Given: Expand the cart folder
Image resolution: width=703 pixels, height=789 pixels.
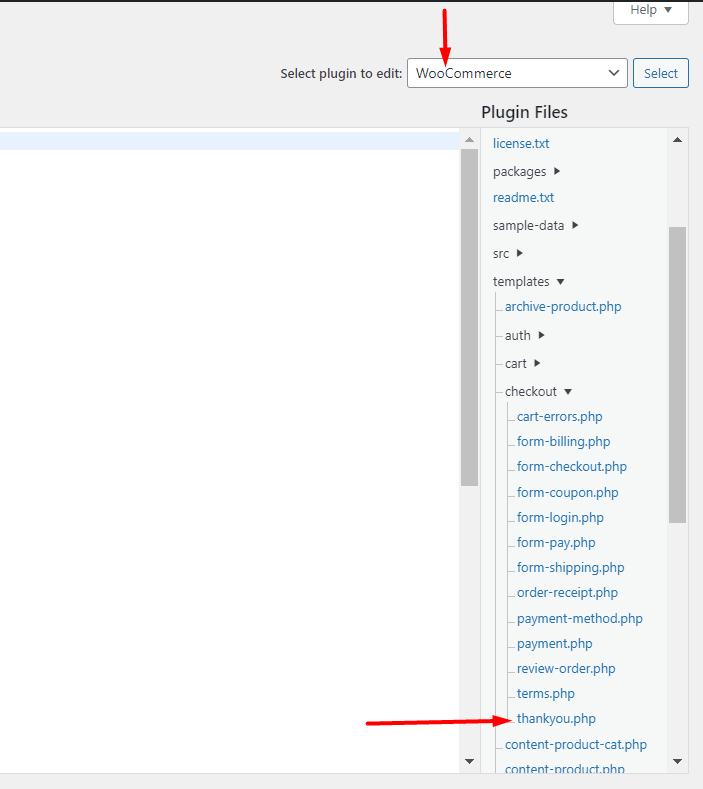Looking at the screenshot, I should click(x=522, y=364).
